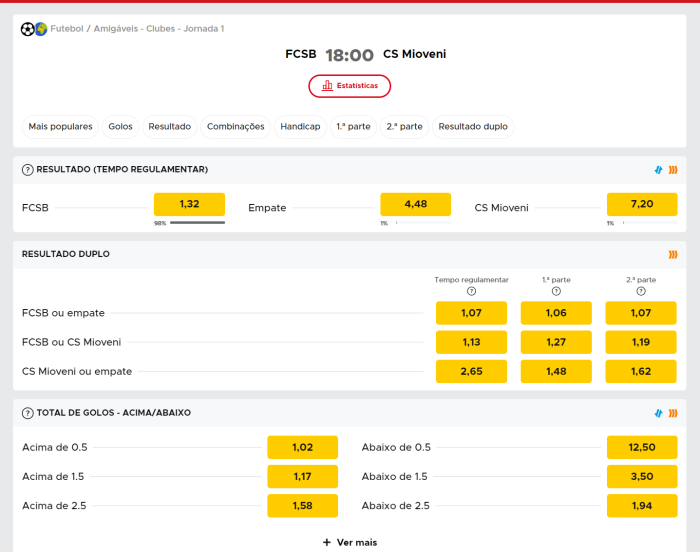Select the Mais populares tab
The image size is (700, 552).
(60, 126)
